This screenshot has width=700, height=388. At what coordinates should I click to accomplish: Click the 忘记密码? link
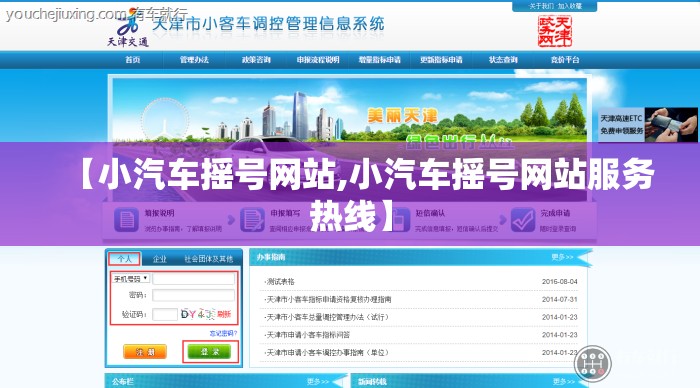(223, 333)
